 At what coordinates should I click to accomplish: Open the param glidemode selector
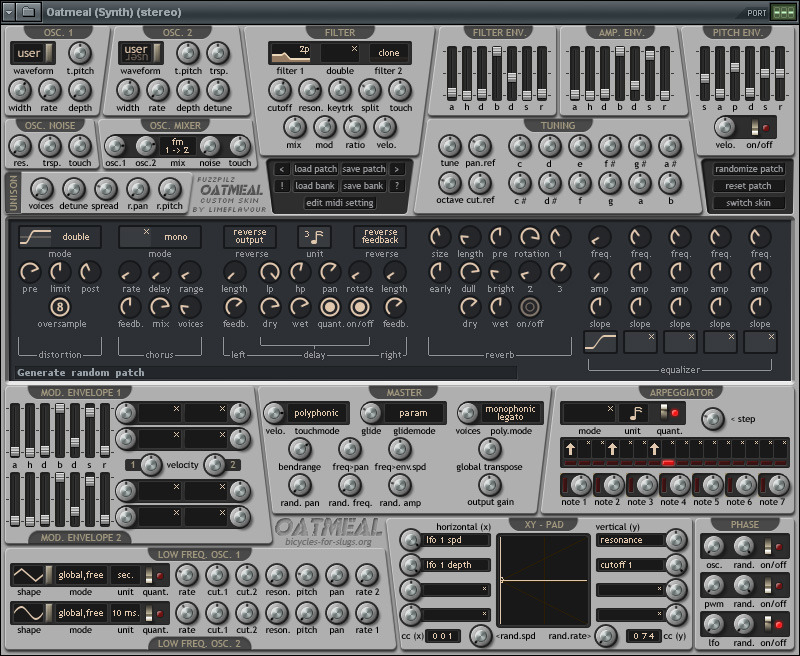(x=413, y=413)
